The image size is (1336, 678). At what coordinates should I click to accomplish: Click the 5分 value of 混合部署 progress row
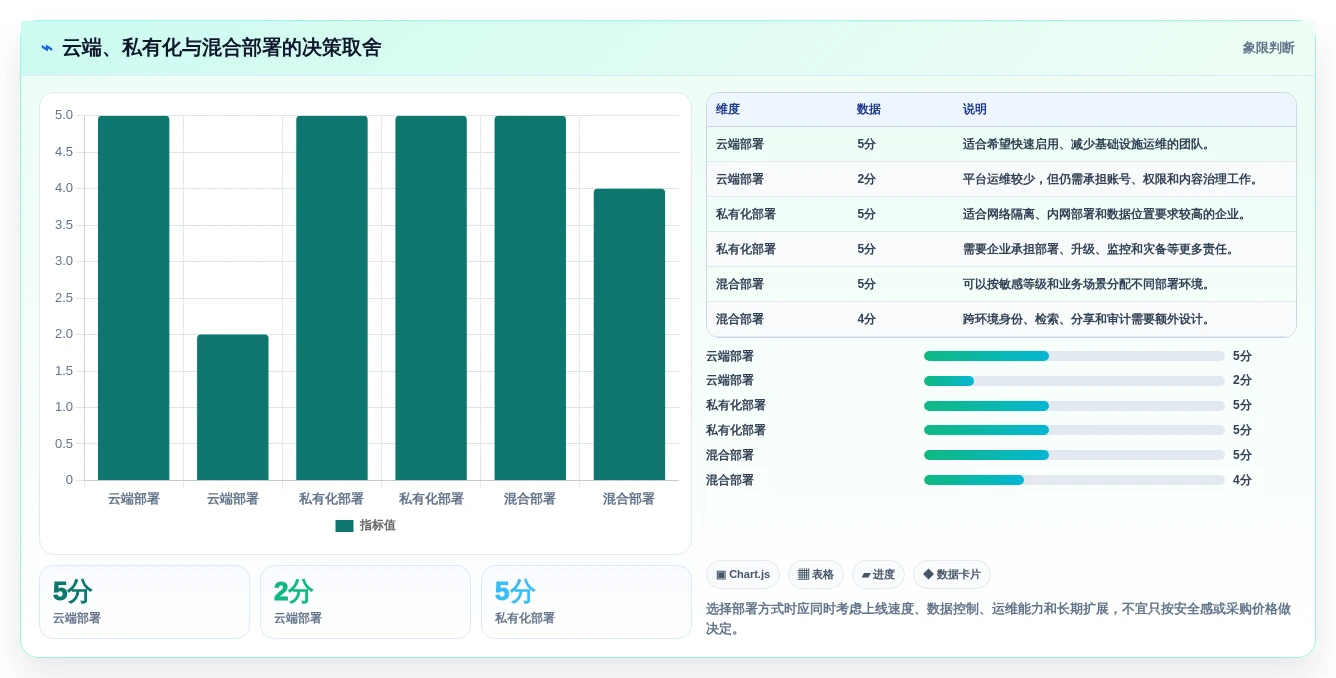1242,455
